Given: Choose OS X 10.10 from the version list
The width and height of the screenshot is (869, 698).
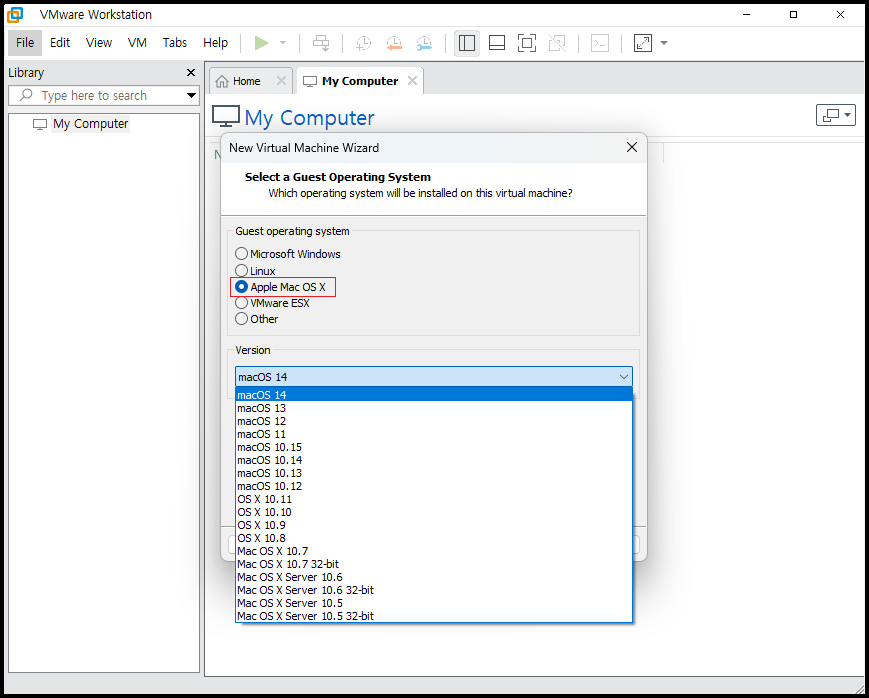Looking at the screenshot, I should pos(434,512).
